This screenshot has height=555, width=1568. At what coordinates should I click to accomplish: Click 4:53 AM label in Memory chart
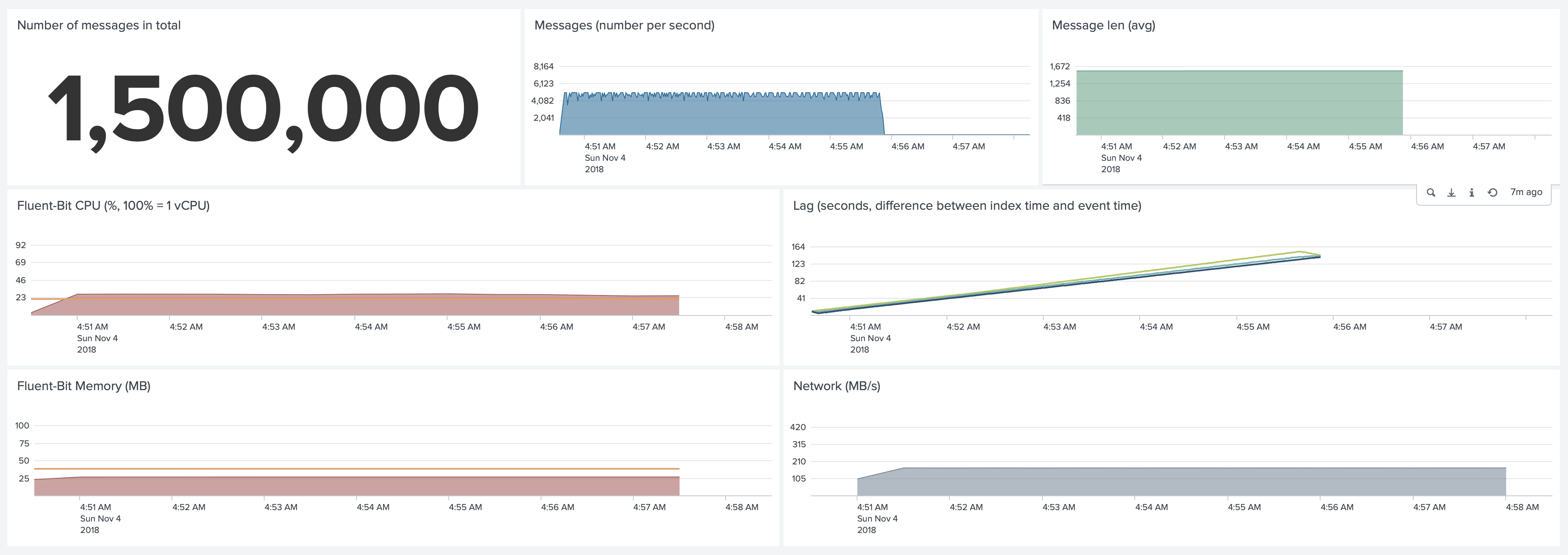[x=281, y=507]
